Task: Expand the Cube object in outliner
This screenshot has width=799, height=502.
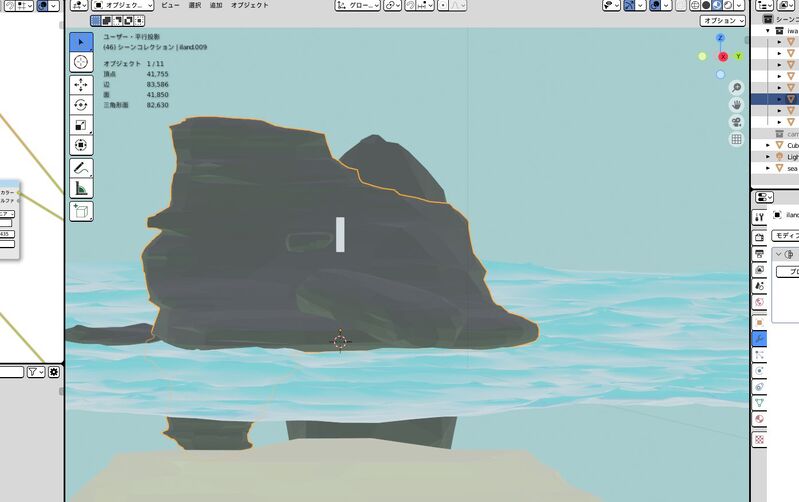Action: [768, 145]
